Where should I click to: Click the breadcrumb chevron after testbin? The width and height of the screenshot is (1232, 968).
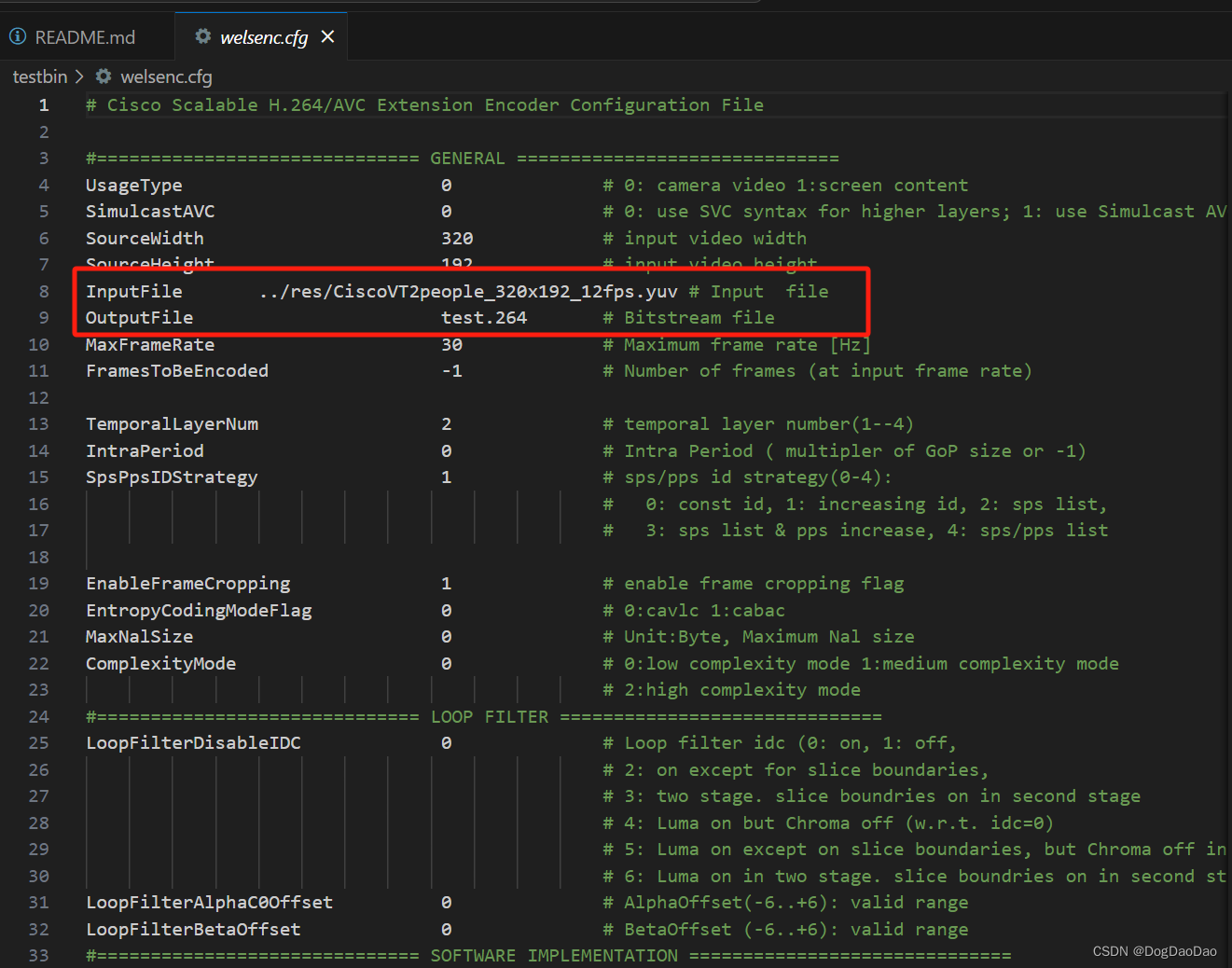coord(79,76)
